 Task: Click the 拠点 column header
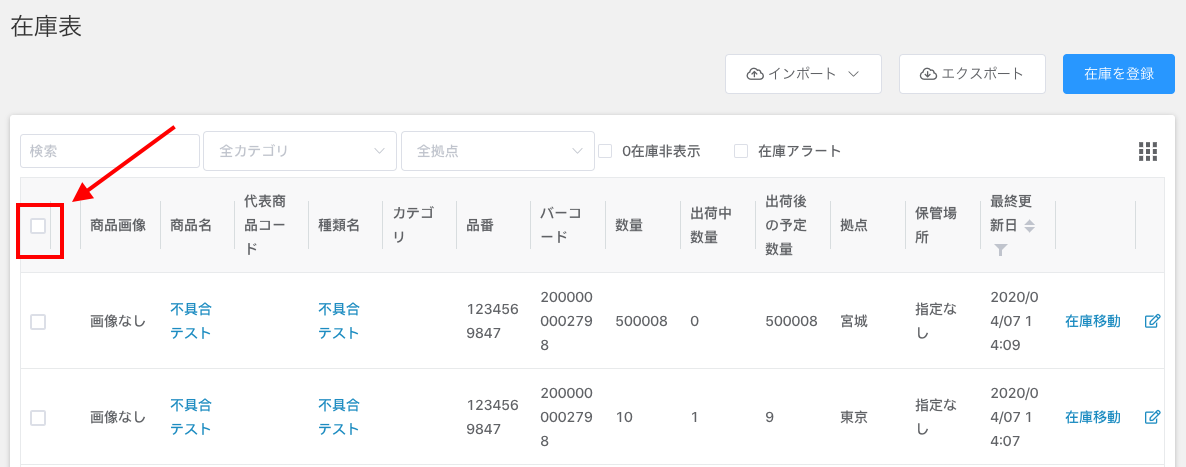(x=854, y=226)
